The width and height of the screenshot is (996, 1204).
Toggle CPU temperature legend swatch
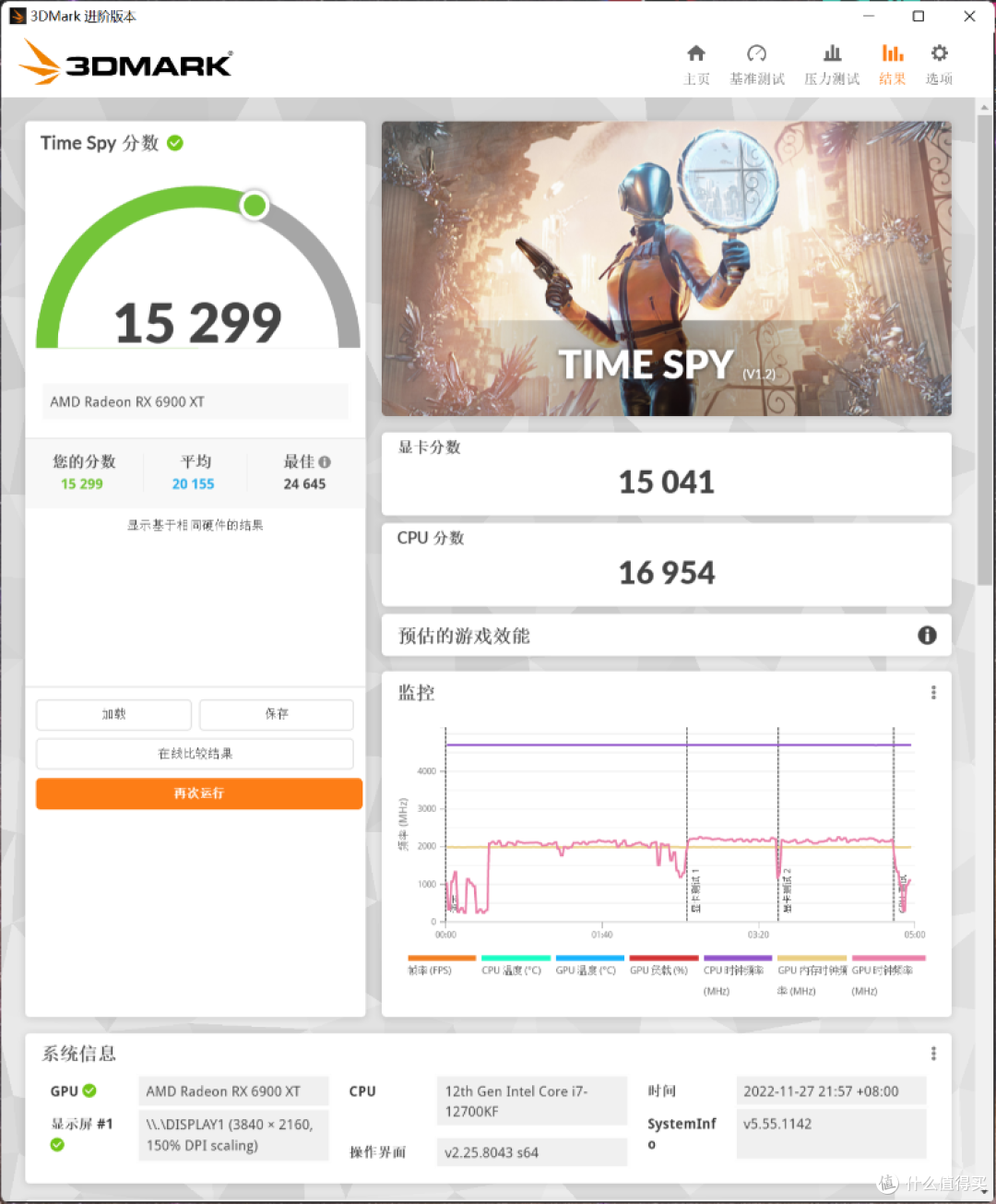pos(516,959)
